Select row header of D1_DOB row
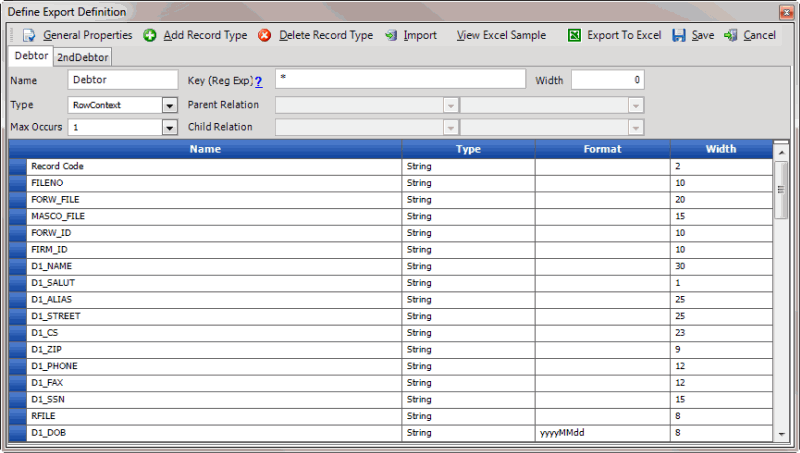Screen dimensions: 800x453 pos(18,432)
